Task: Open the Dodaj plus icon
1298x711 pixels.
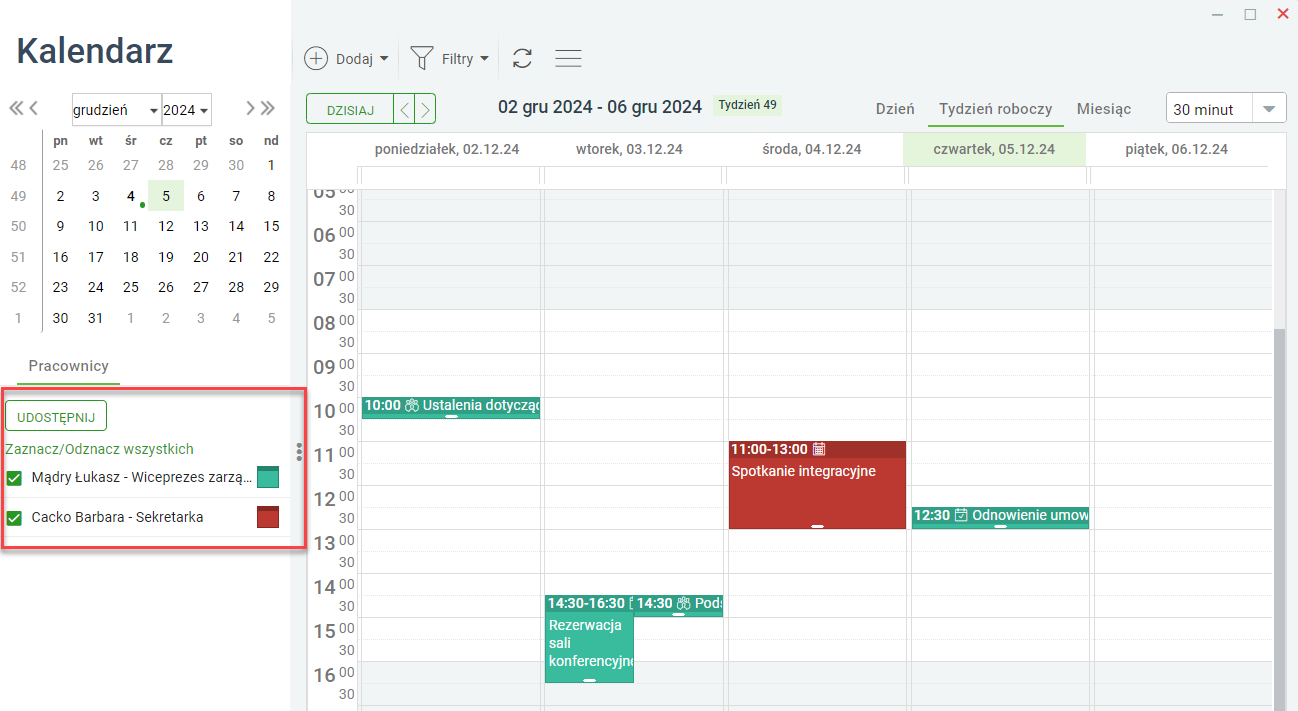Action: (316, 59)
